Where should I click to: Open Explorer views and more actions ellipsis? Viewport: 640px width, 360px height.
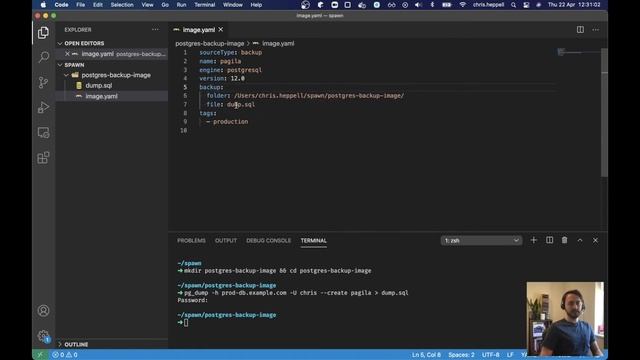pos(155,29)
